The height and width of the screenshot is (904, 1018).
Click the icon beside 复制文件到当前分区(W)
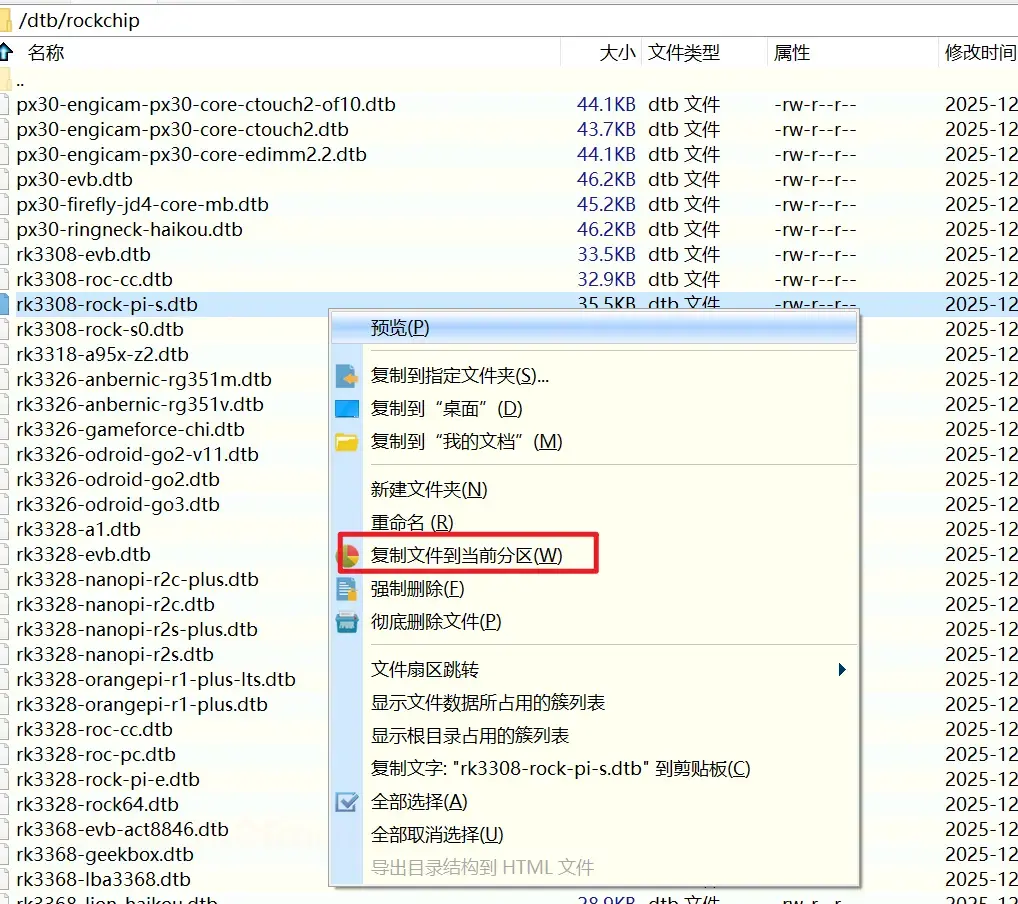(x=347, y=556)
